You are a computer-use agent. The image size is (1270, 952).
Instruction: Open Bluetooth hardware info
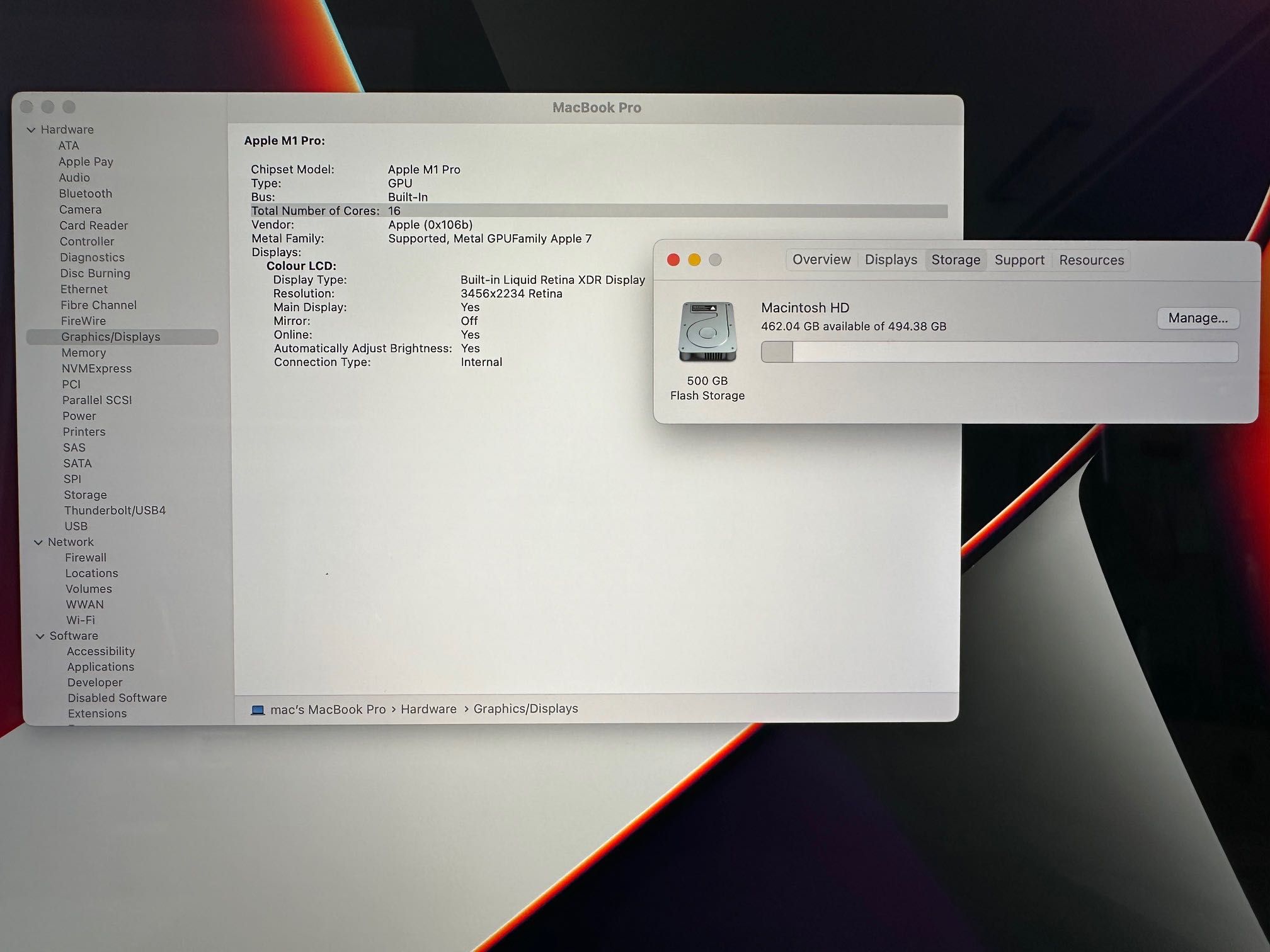point(86,193)
